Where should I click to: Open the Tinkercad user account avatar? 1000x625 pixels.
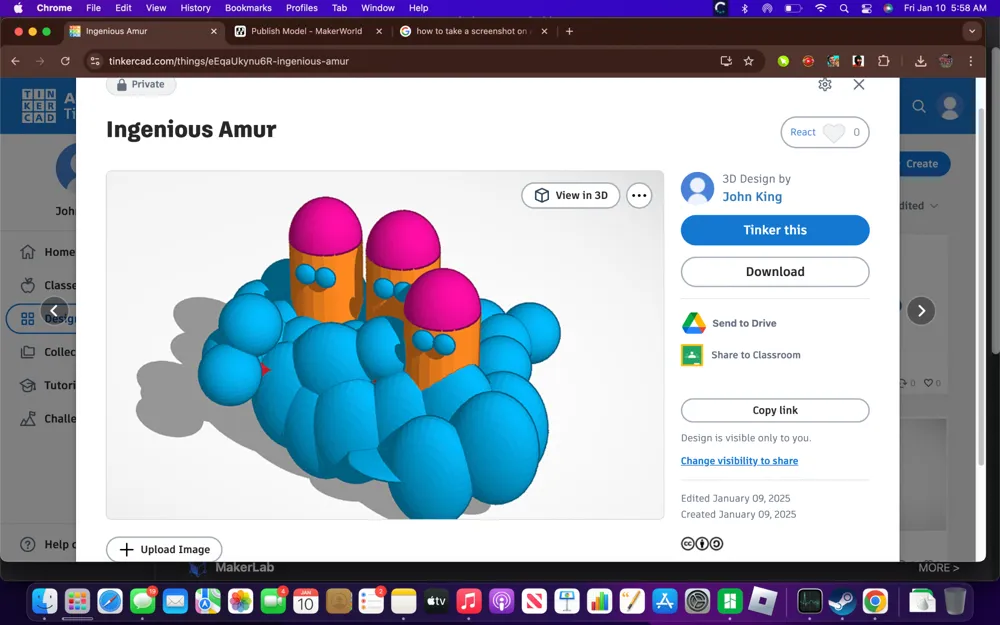pos(950,107)
